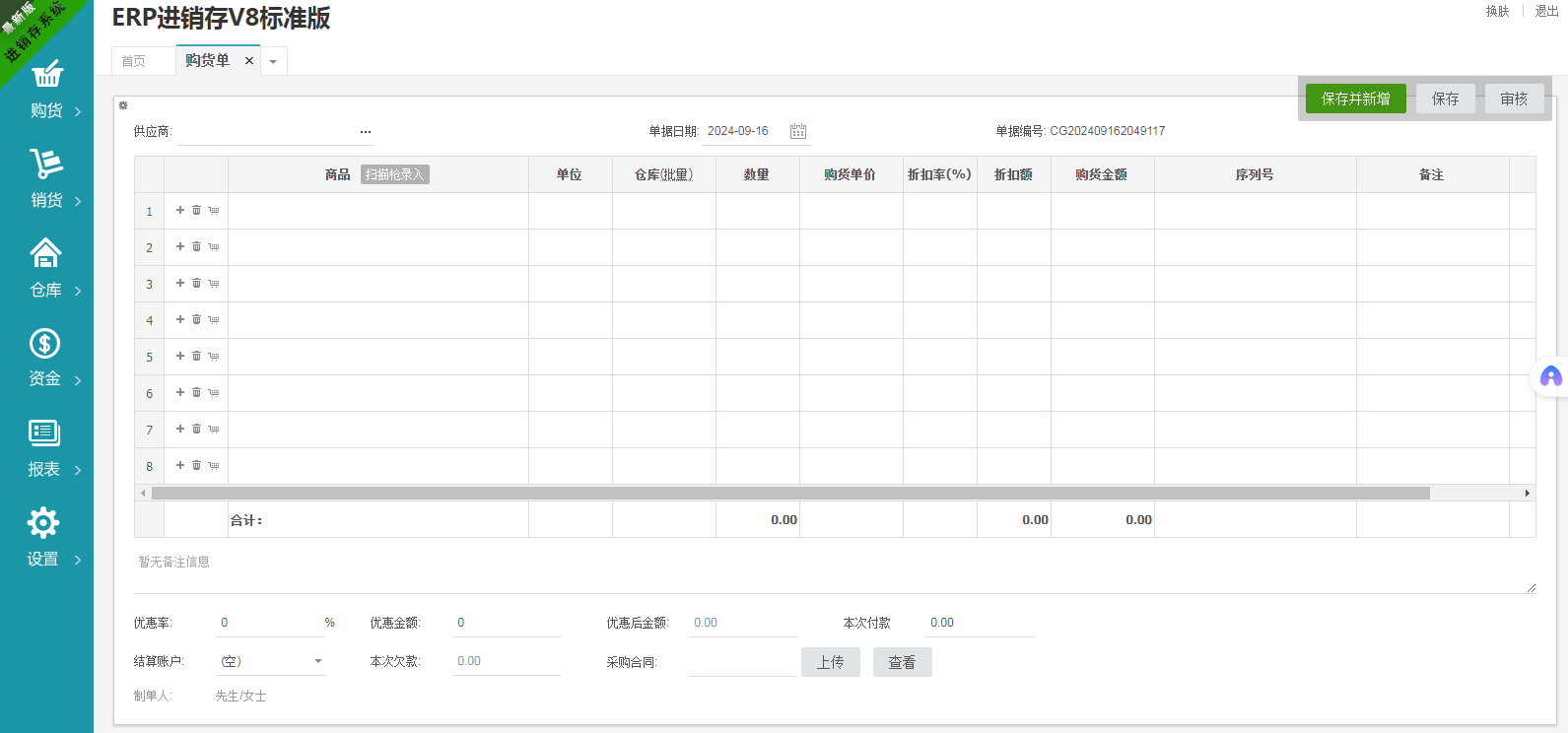The width and height of the screenshot is (1568, 733).
Task: Open the 资金 funds module icon
Action: point(44,343)
